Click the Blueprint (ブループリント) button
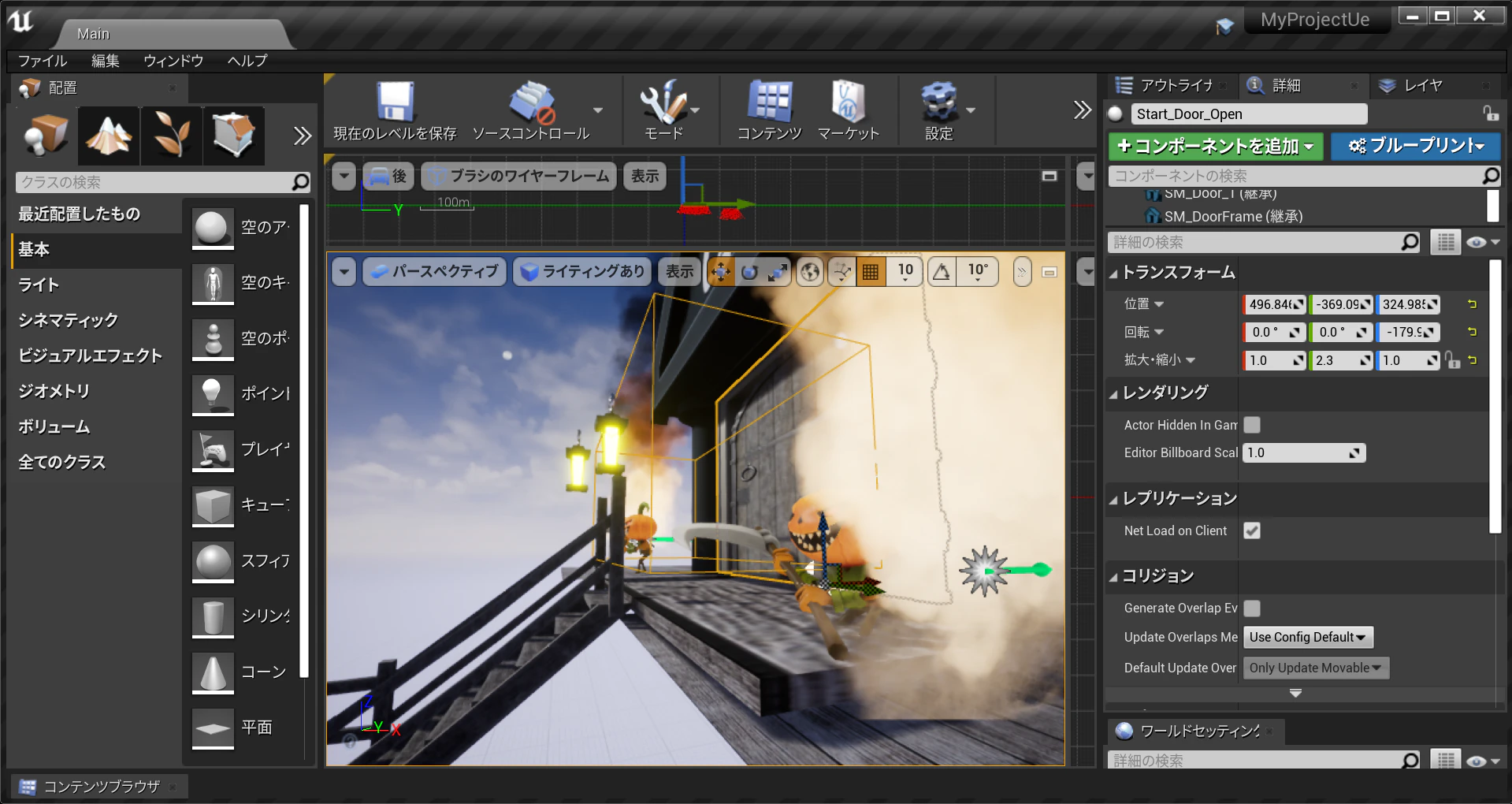 pyautogui.click(x=1416, y=146)
